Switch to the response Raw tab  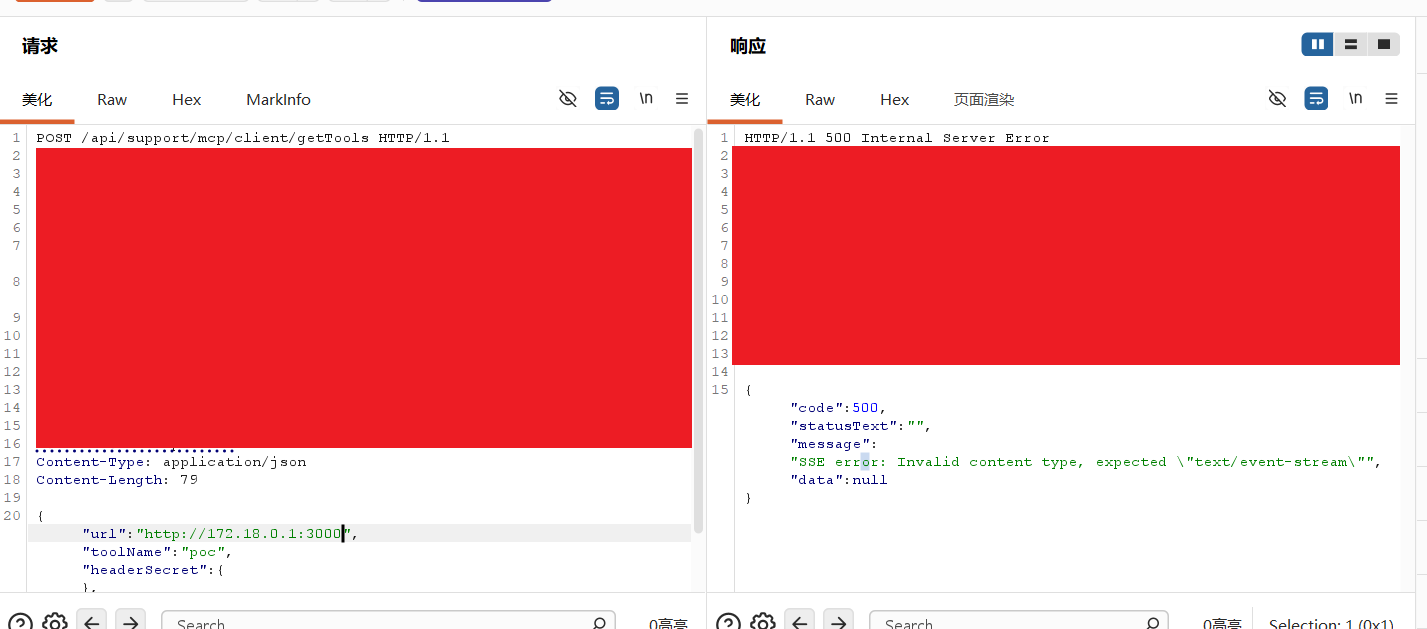pos(820,100)
